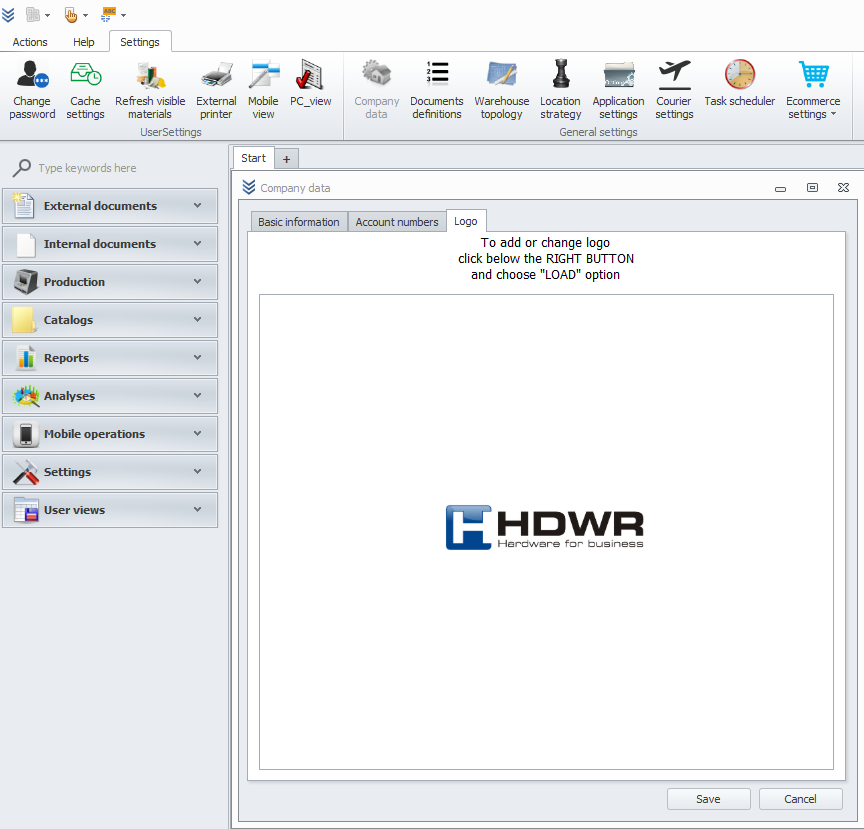Click the sidebar Settings tools icon

pos(26,472)
